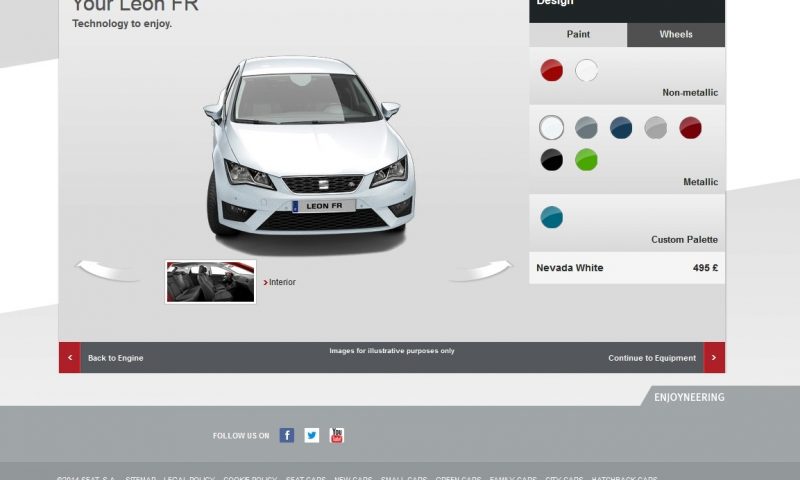Rotate the car view with left arrow
The width and height of the screenshot is (800, 480).
107,270
